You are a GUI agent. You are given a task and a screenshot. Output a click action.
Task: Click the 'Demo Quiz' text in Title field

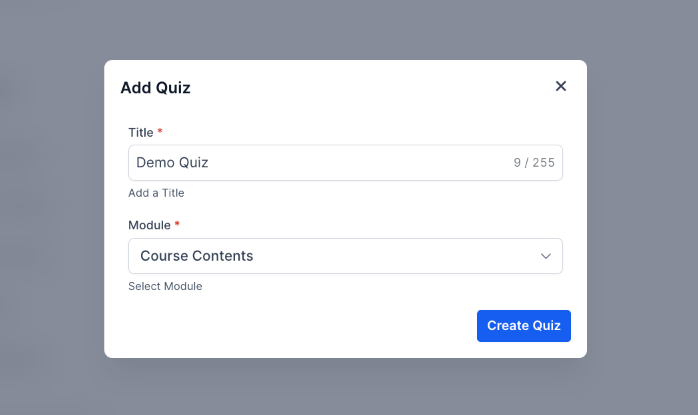pos(172,163)
